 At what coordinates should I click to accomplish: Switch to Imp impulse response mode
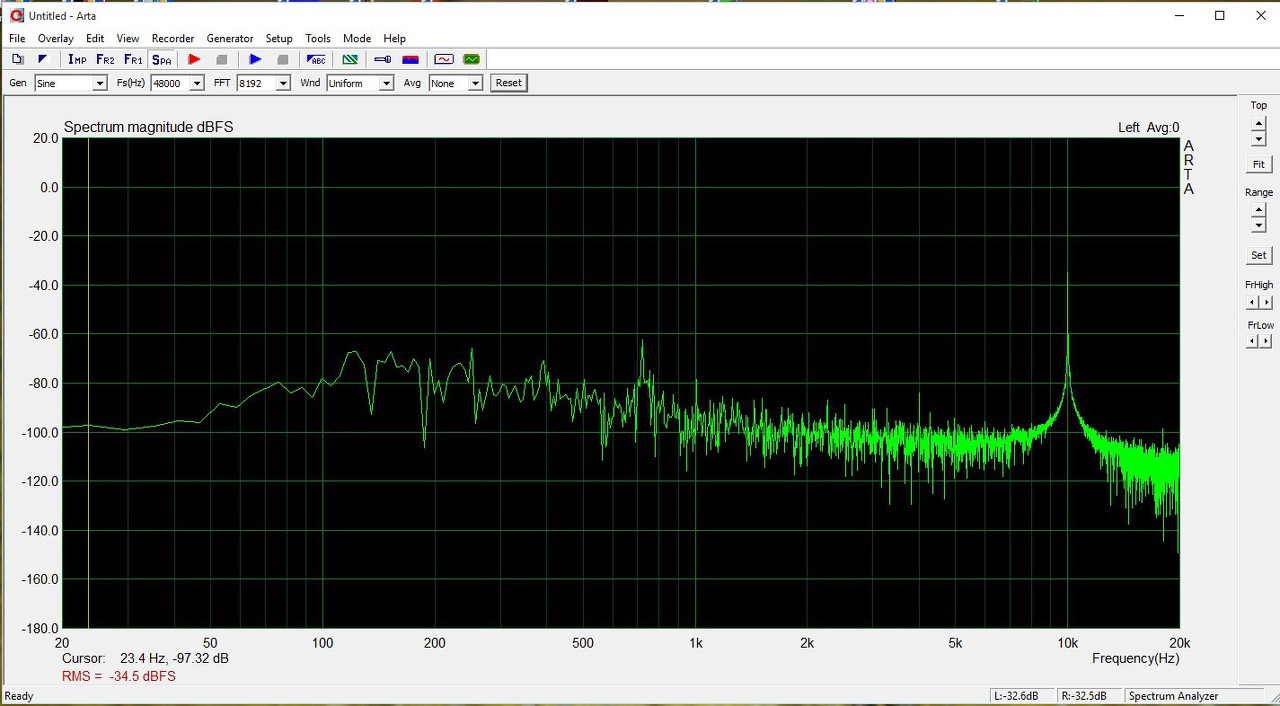(77, 60)
